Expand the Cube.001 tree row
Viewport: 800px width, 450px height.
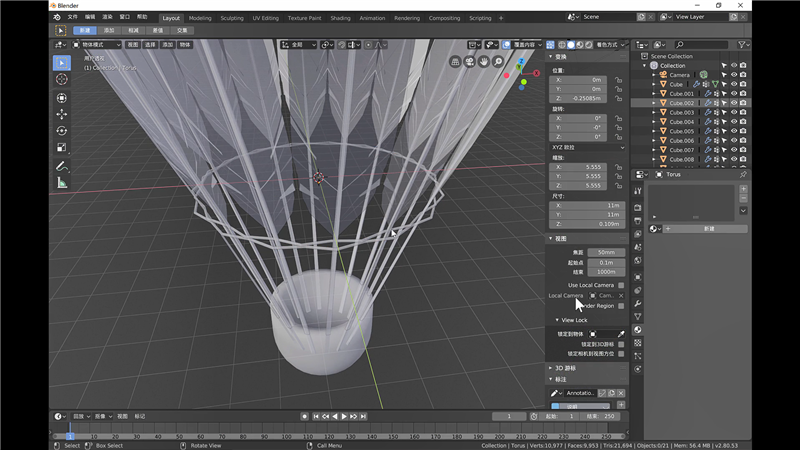(654, 94)
